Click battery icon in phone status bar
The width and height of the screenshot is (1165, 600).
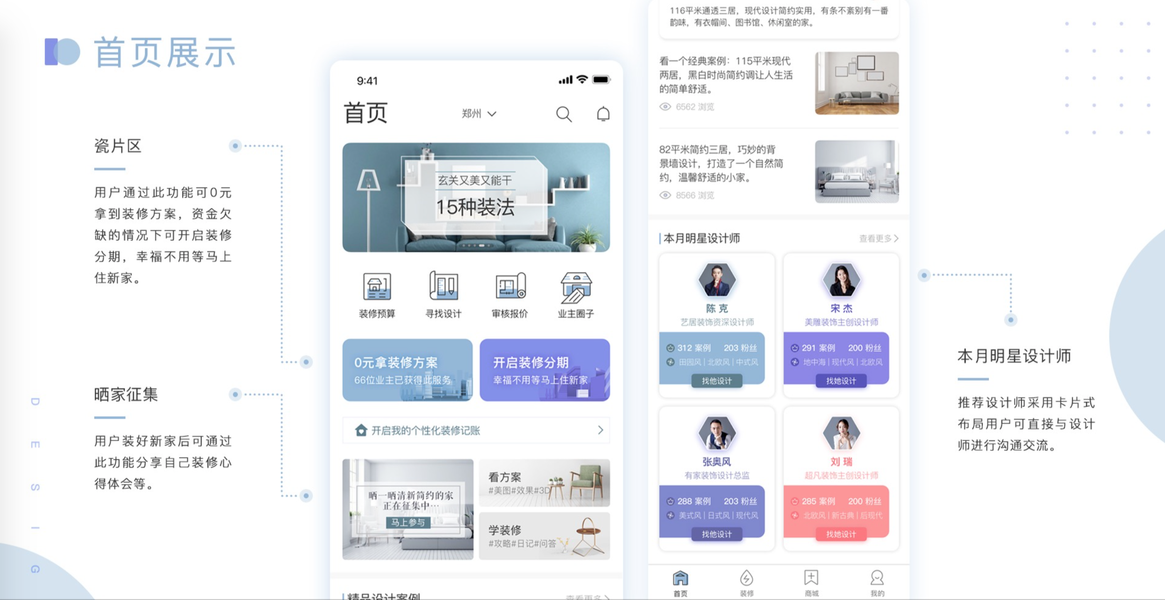(601, 79)
